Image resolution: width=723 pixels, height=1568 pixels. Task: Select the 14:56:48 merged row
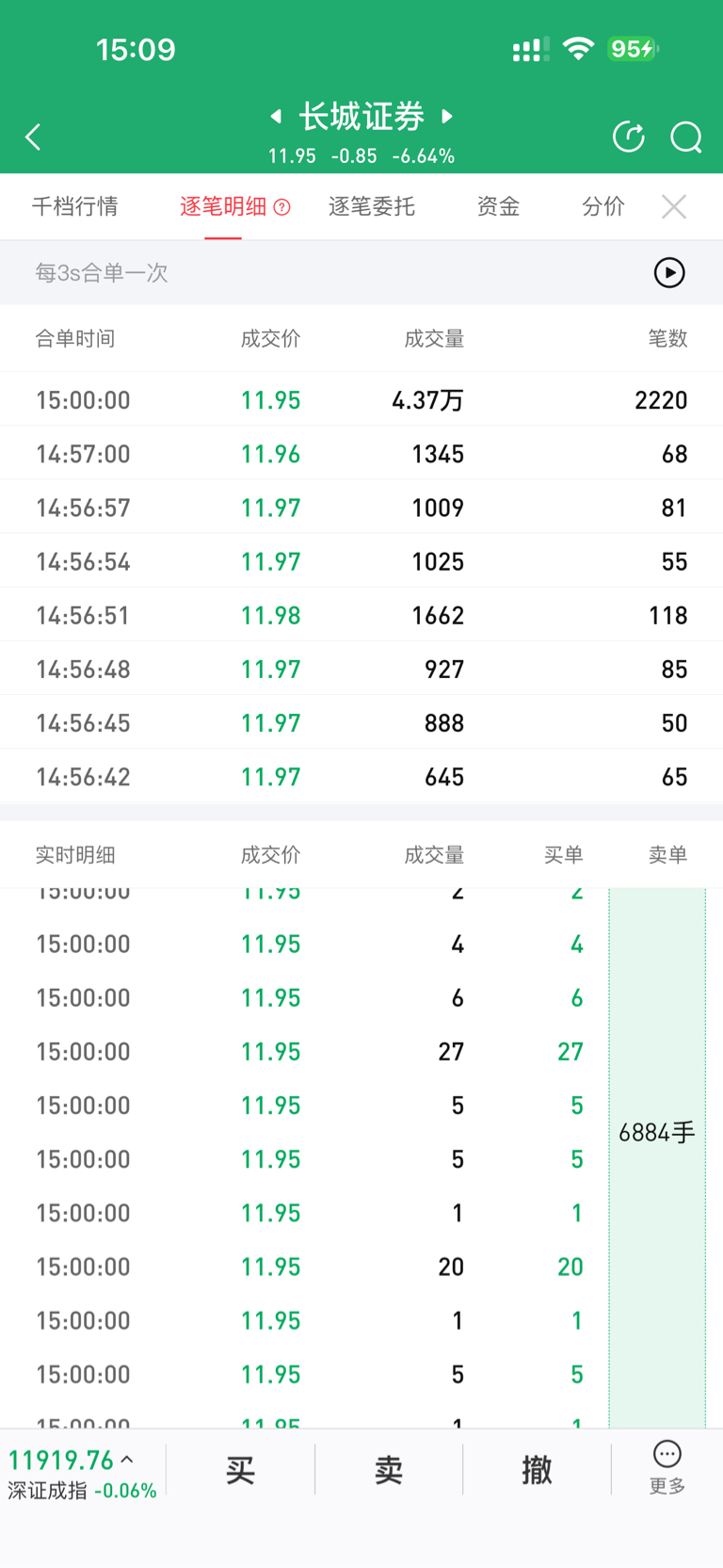pyautogui.click(x=361, y=669)
